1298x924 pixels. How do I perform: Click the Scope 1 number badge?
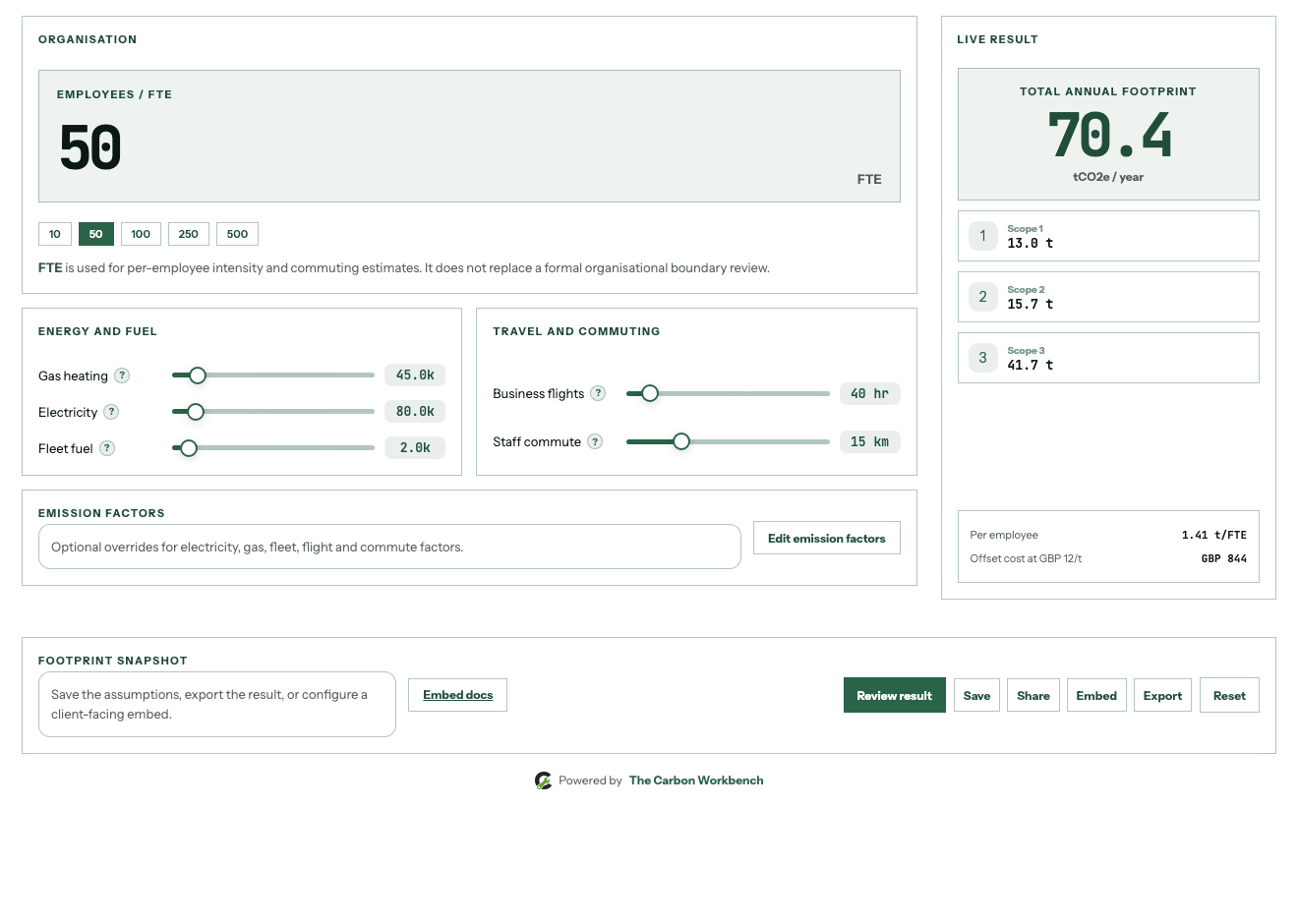pyautogui.click(x=982, y=236)
